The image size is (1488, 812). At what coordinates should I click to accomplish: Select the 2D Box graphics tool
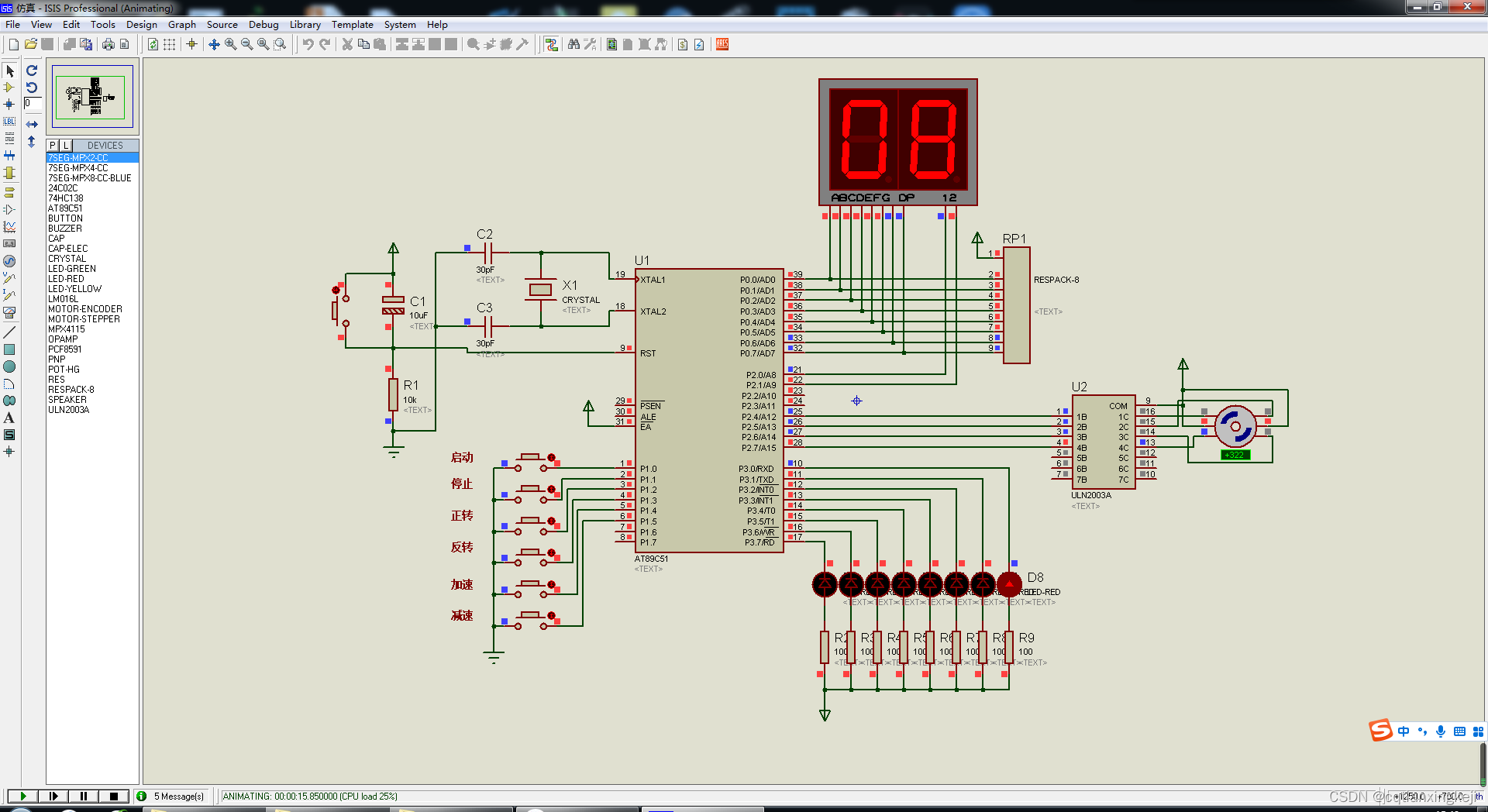(9, 349)
